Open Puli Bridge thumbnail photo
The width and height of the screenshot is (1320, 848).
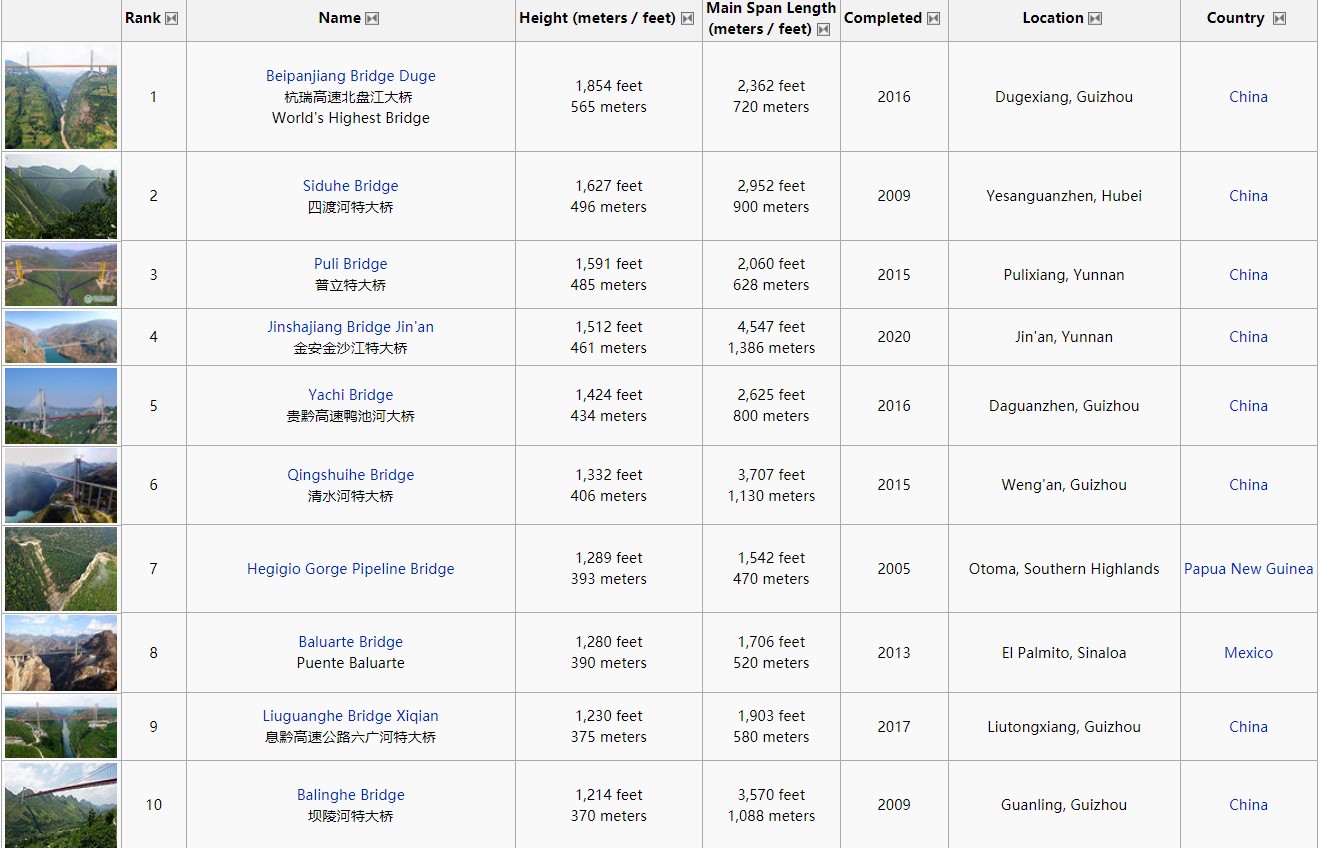[x=61, y=275]
